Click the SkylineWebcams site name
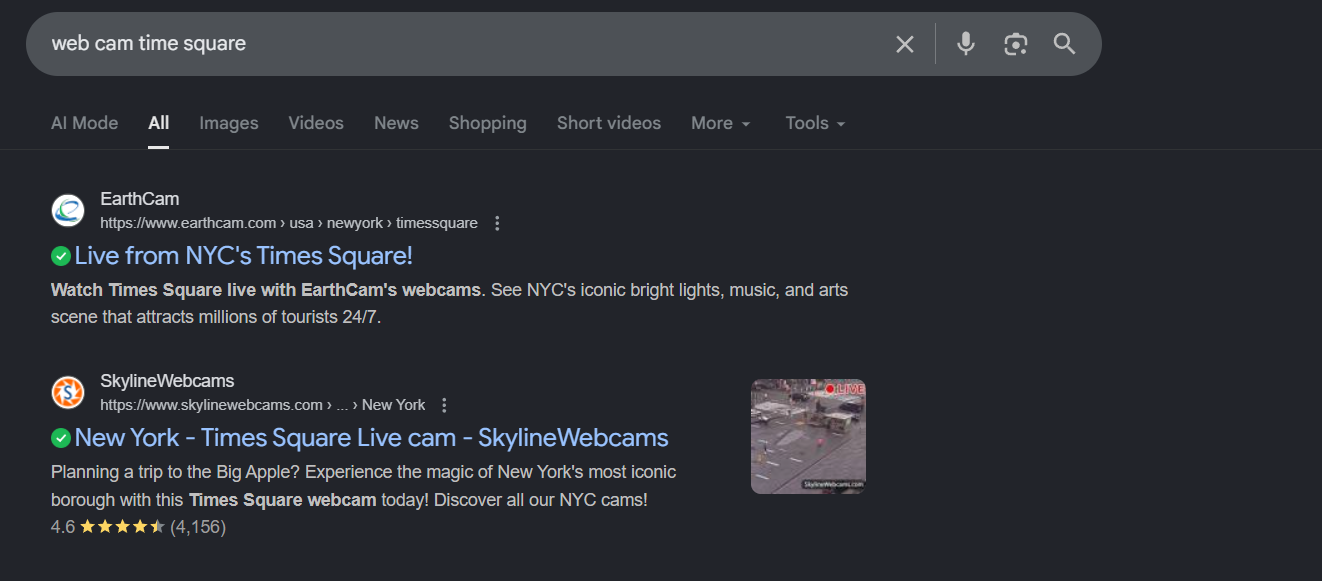 (x=167, y=381)
